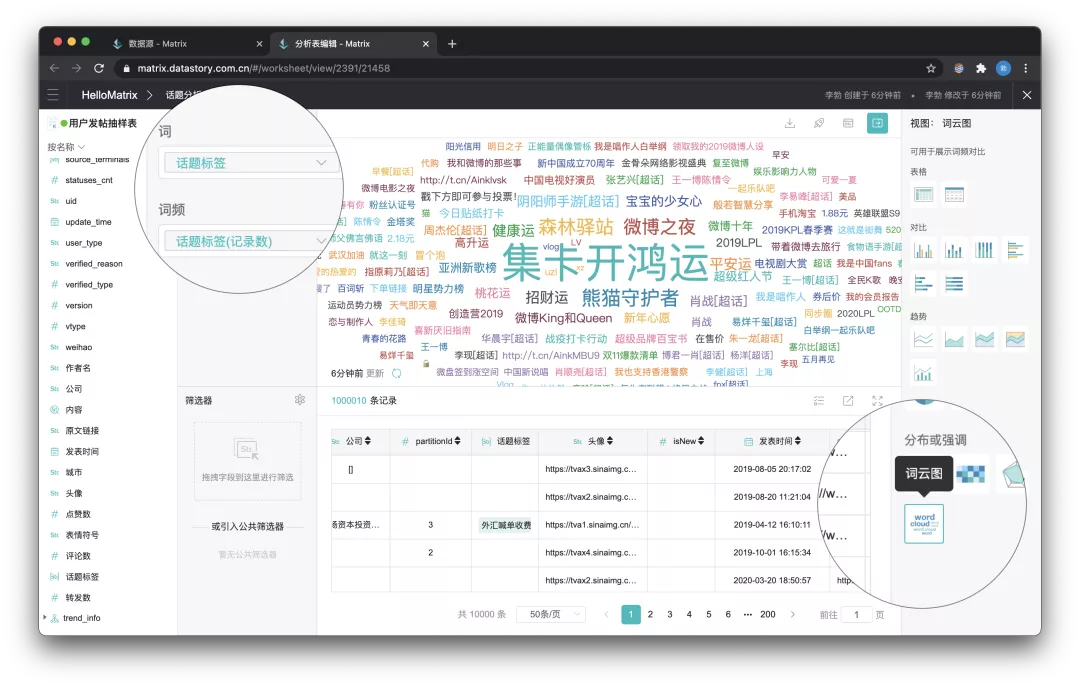Sort the table by 发表时间 column
Screen dimensions: 1080x687
798,441
